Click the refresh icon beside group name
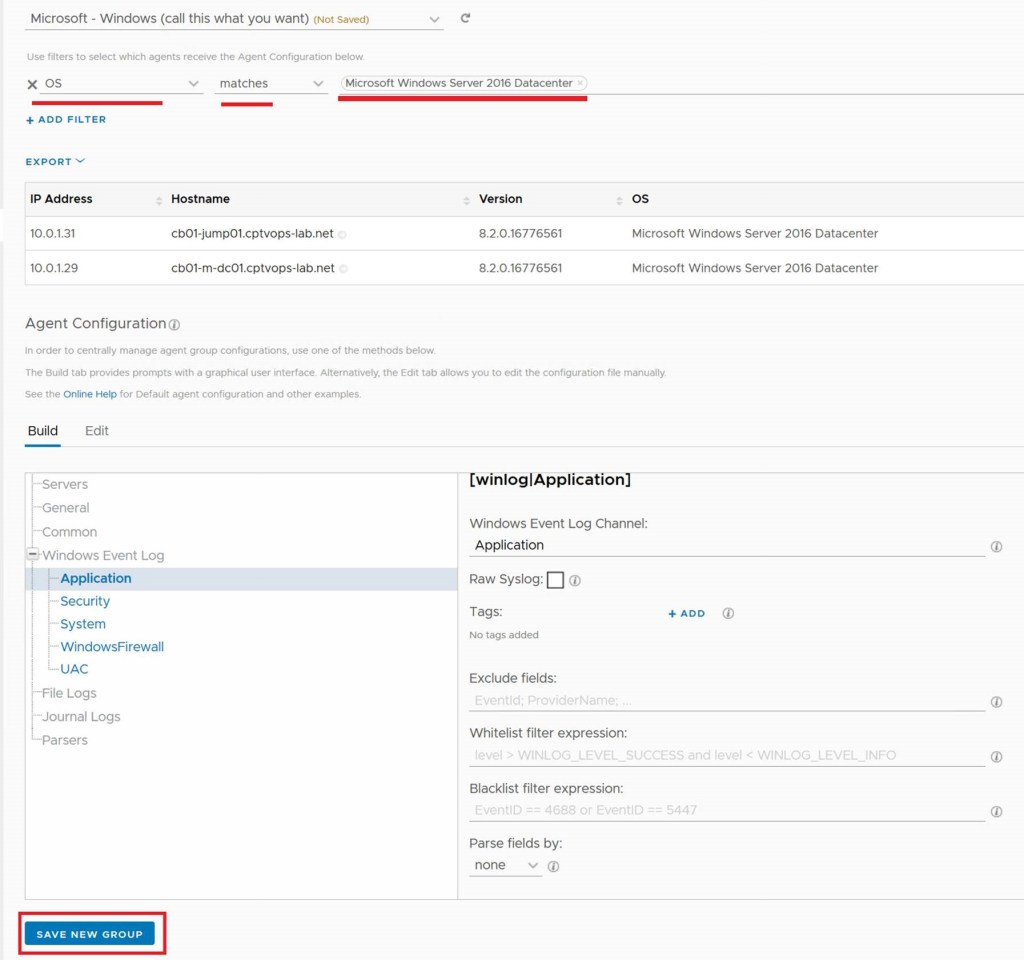Image resolution: width=1024 pixels, height=960 pixels. coord(465,18)
